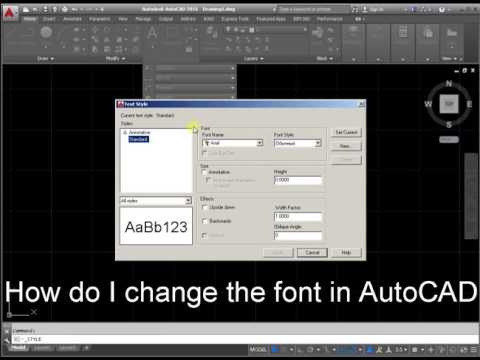480x360 pixels.
Task: Click the greyed Delete button in Text Style
Action: coord(346,160)
